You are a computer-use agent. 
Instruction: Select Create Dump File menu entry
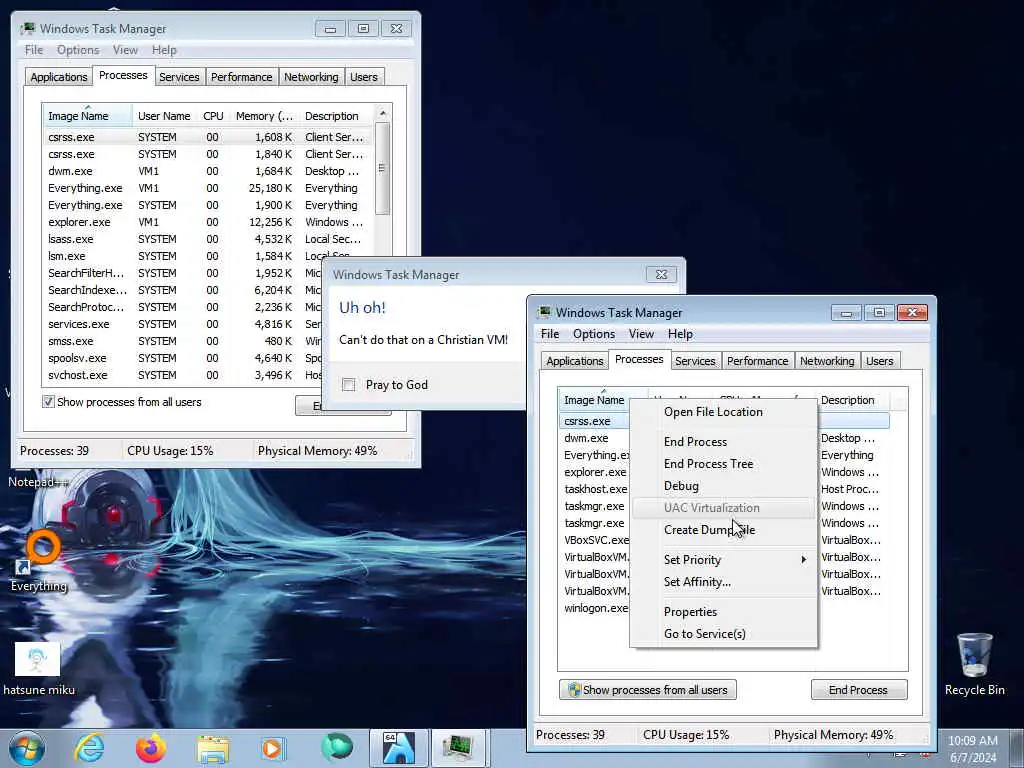(724, 530)
